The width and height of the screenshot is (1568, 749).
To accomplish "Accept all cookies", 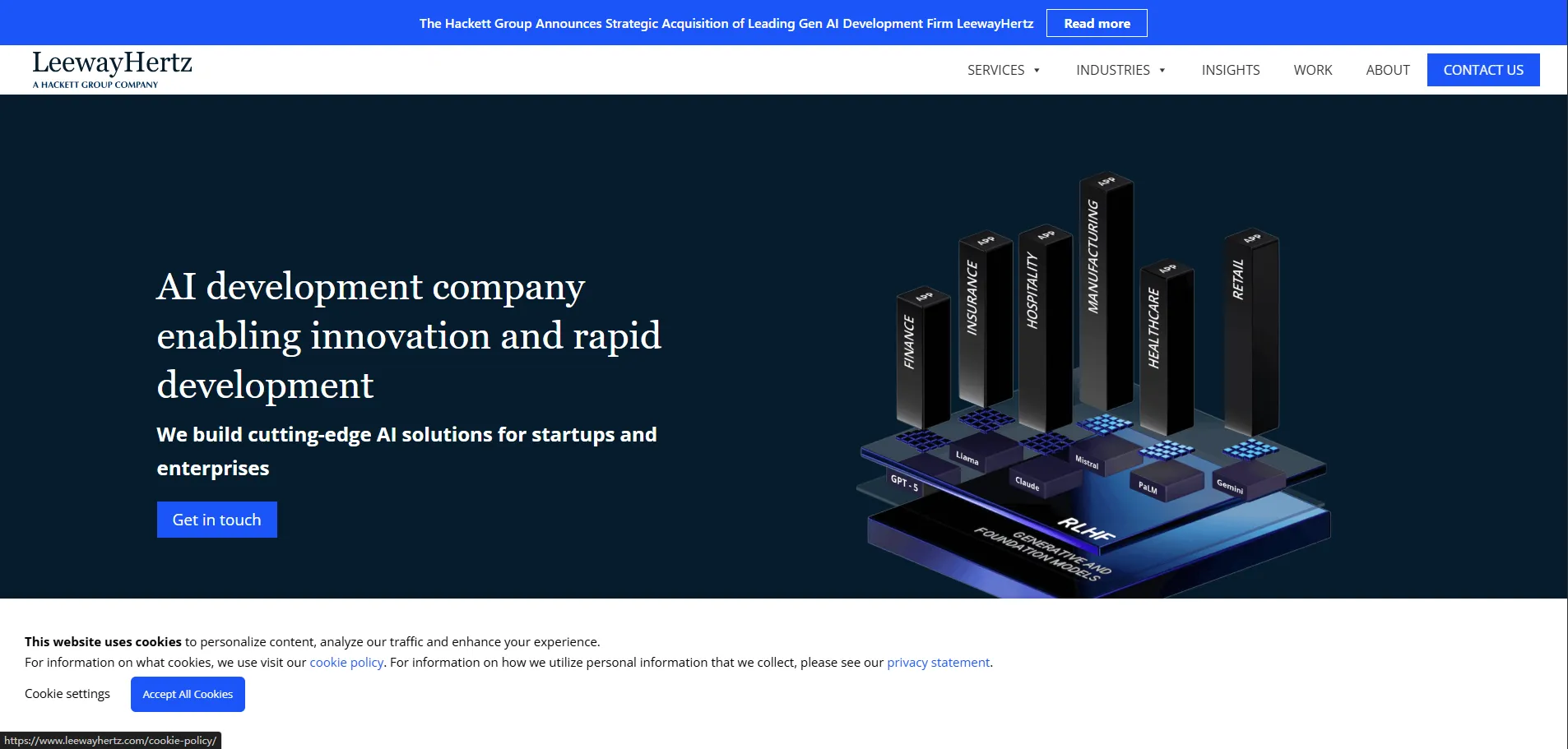I will (188, 694).
